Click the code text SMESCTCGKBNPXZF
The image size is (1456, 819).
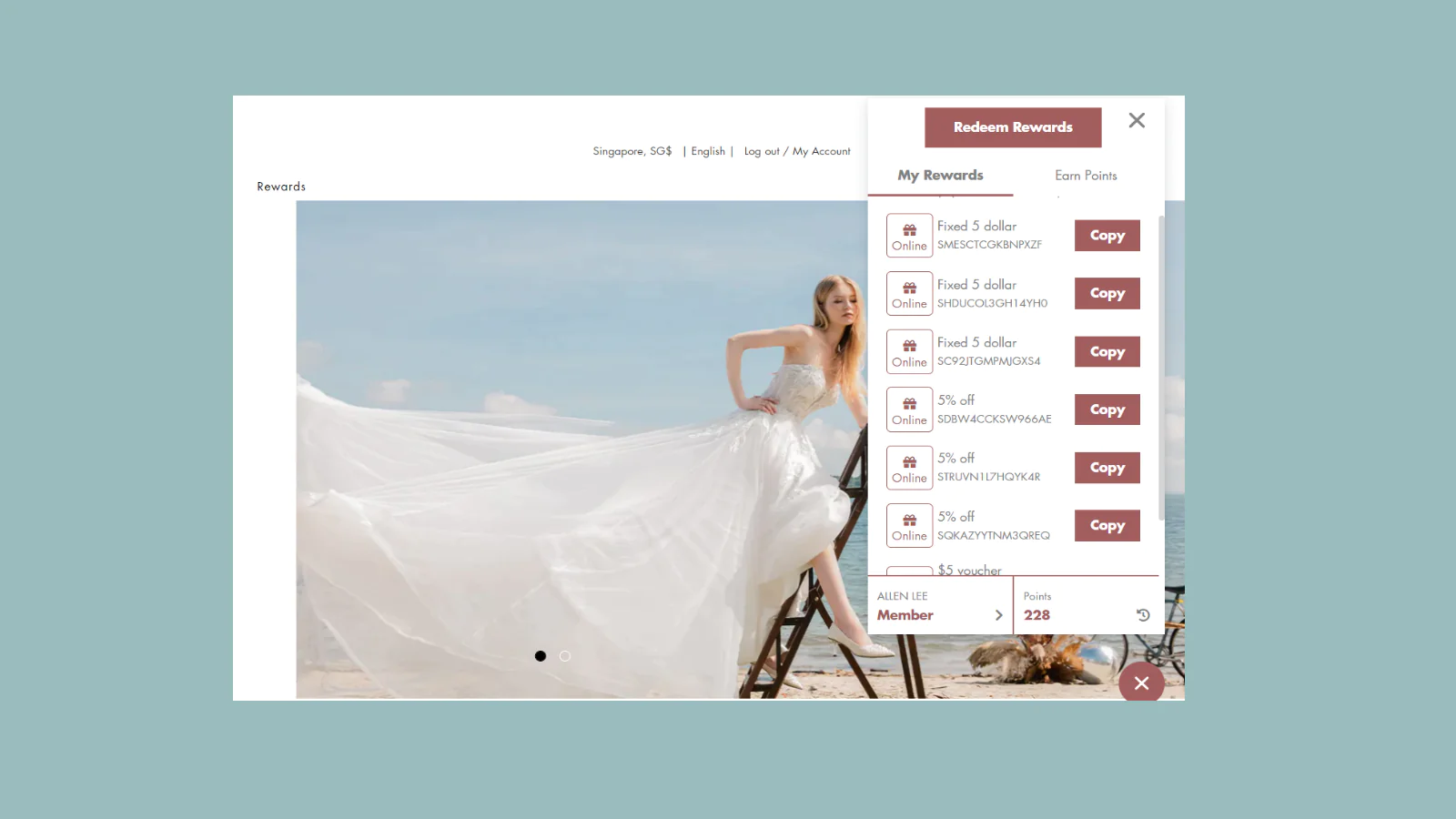coord(990,245)
